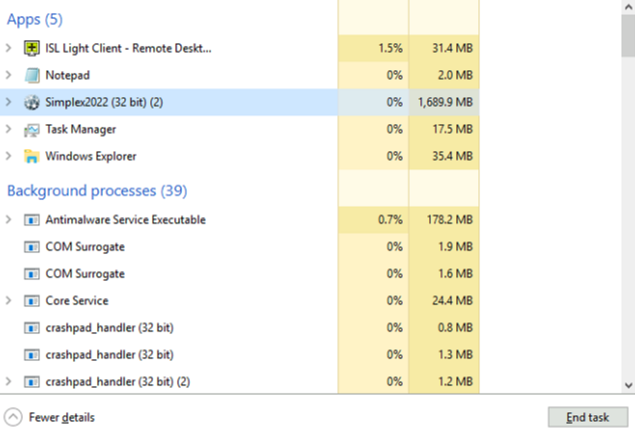This screenshot has width=635, height=435.
Task: Click the Antimalware Service Executable icon
Action: [x=32, y=220]
